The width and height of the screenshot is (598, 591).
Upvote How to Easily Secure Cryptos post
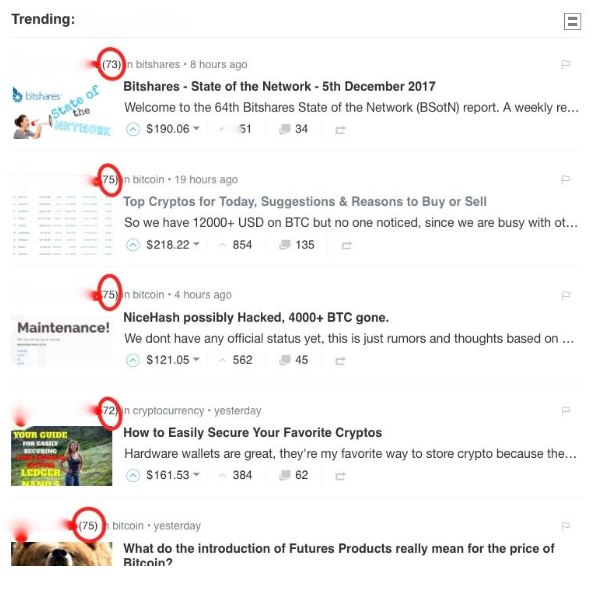pyautogui.click(x=133, y=475)
